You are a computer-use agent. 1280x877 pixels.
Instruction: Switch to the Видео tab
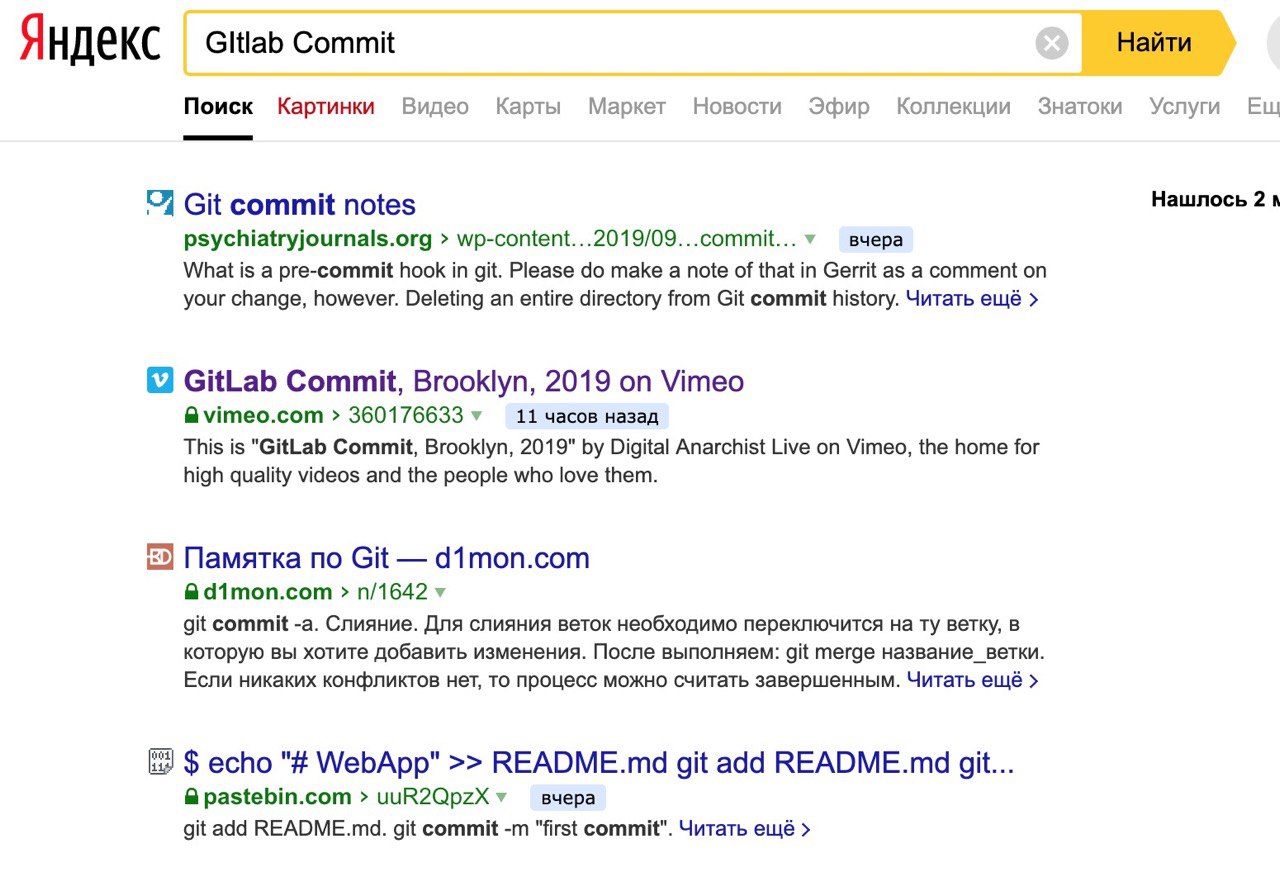(x=435, y=106)
